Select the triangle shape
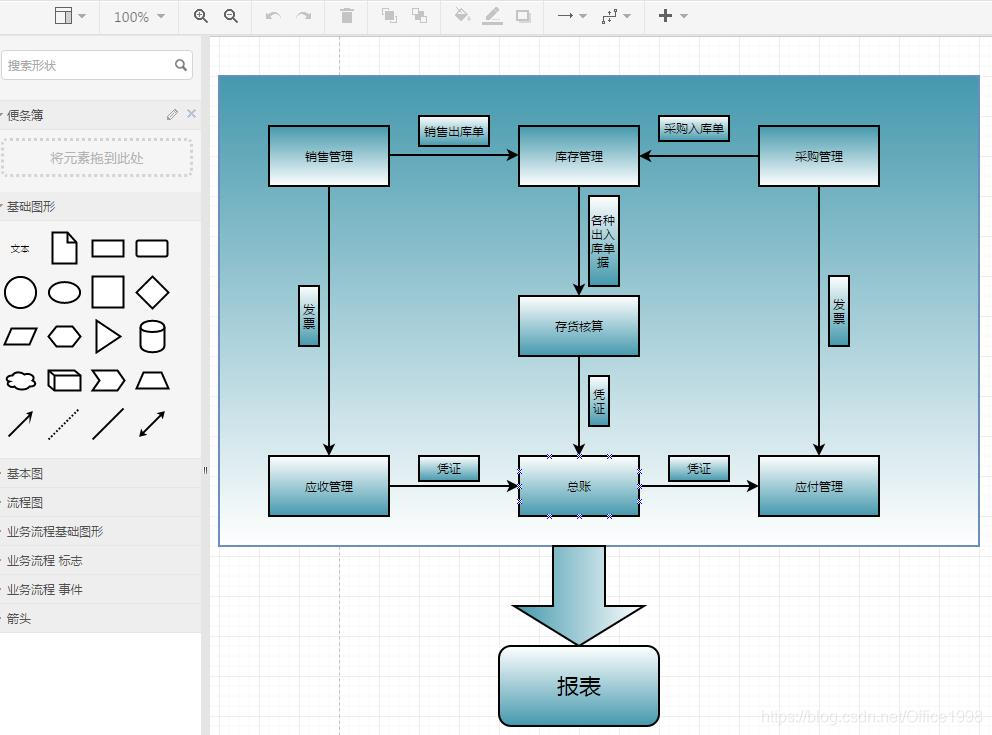The height and width of the screenshot is (735, 992). tap(108, 336)
